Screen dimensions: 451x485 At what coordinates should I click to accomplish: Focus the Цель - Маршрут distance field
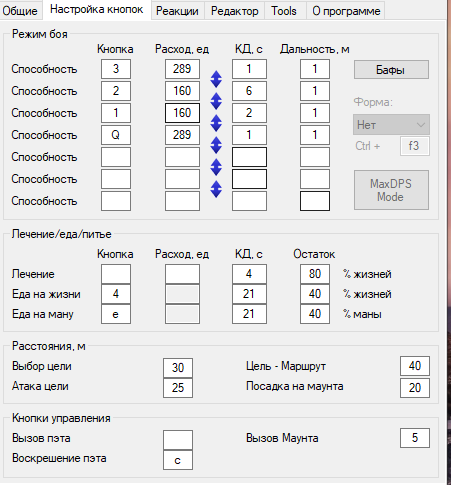[415, 366]
